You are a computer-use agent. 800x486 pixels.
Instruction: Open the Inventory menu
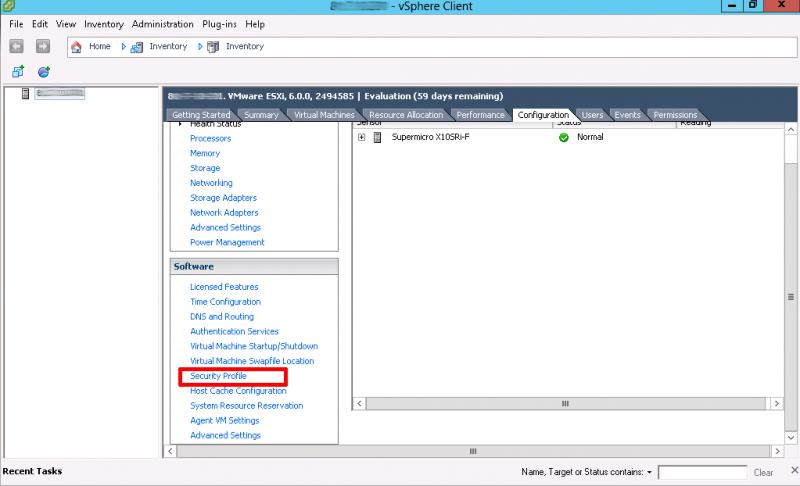(104, 24)
